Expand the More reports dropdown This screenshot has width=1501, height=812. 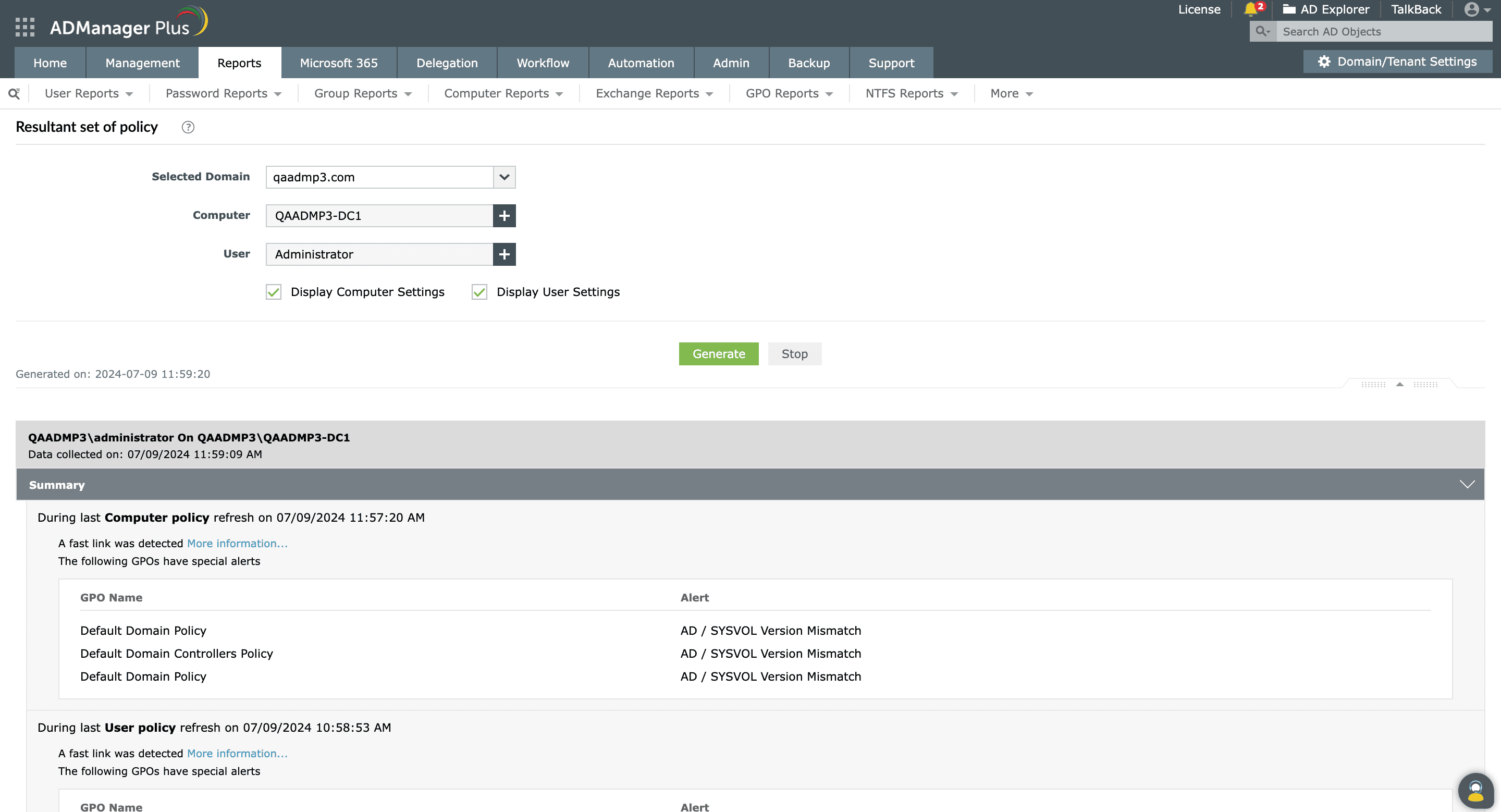1009,93
